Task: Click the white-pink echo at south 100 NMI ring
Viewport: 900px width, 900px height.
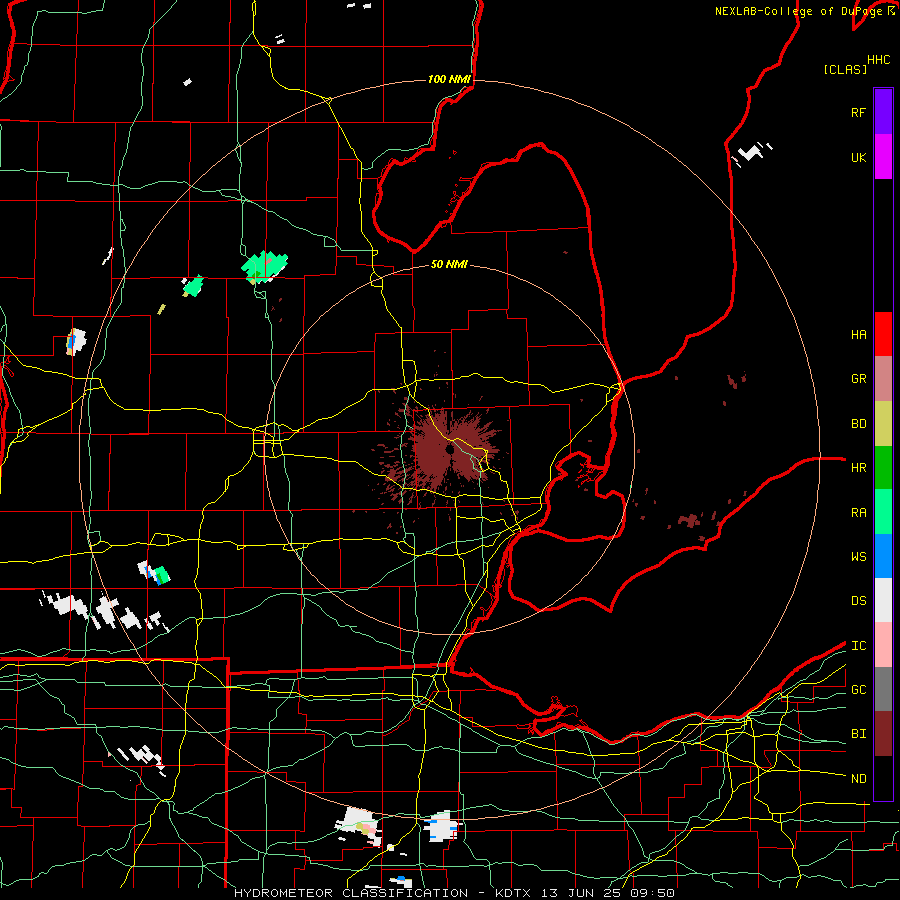Action: pyautogui.click(x=360, y=825)
